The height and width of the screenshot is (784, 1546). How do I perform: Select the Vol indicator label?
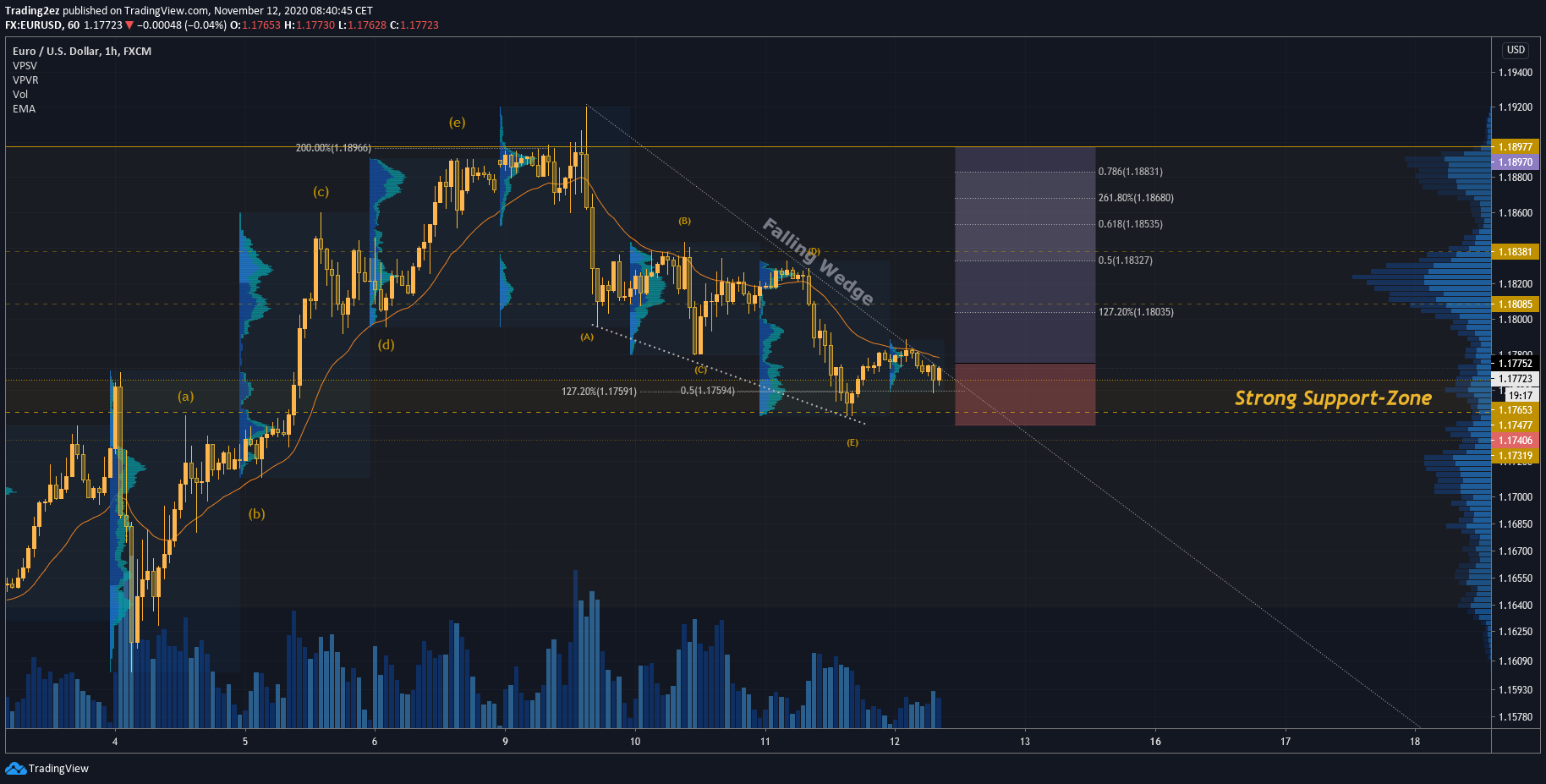[20, 94]
